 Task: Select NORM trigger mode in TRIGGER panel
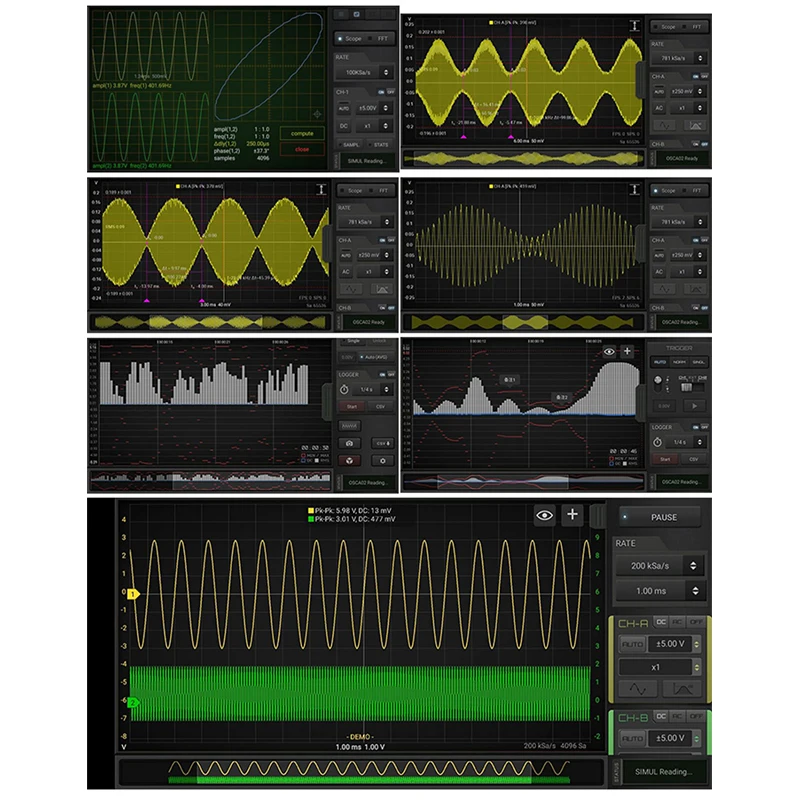pyautogui.click(x=679, y=362)
